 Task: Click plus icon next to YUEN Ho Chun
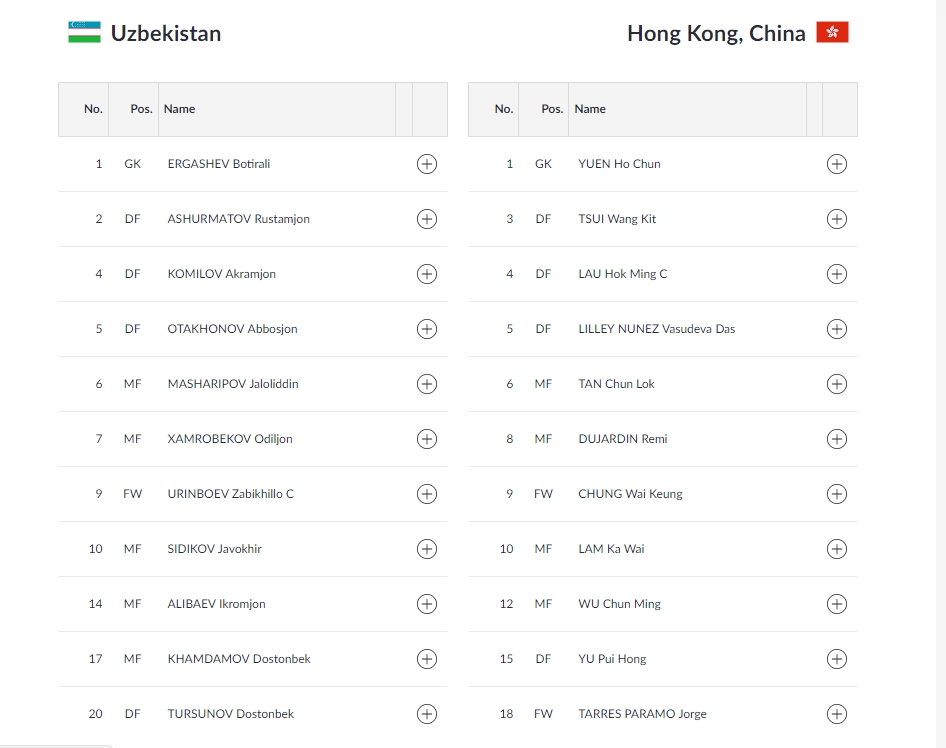click(x=837, y=164)
